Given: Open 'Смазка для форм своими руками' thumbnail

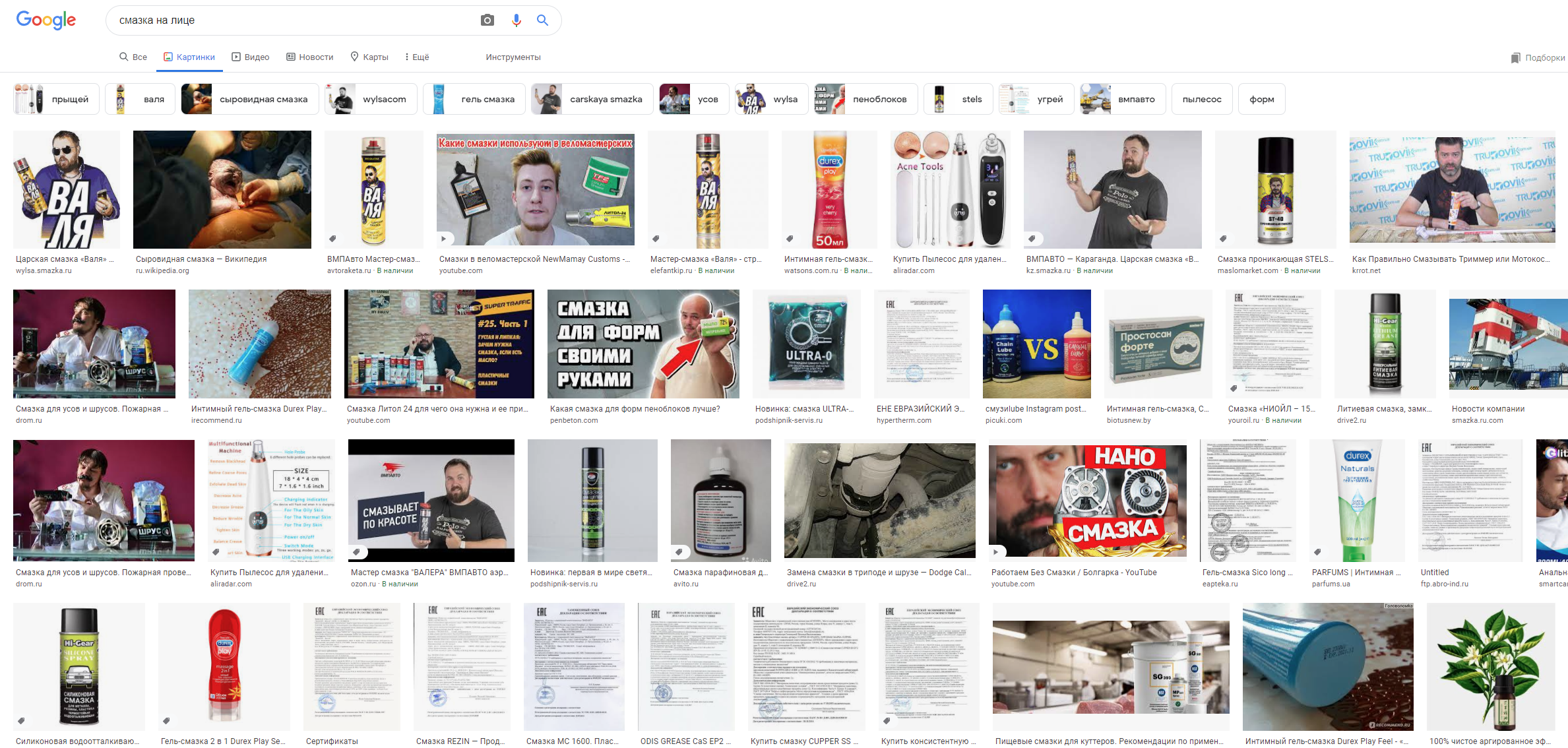Looking at the screenshot, I should tap(643, 344).
